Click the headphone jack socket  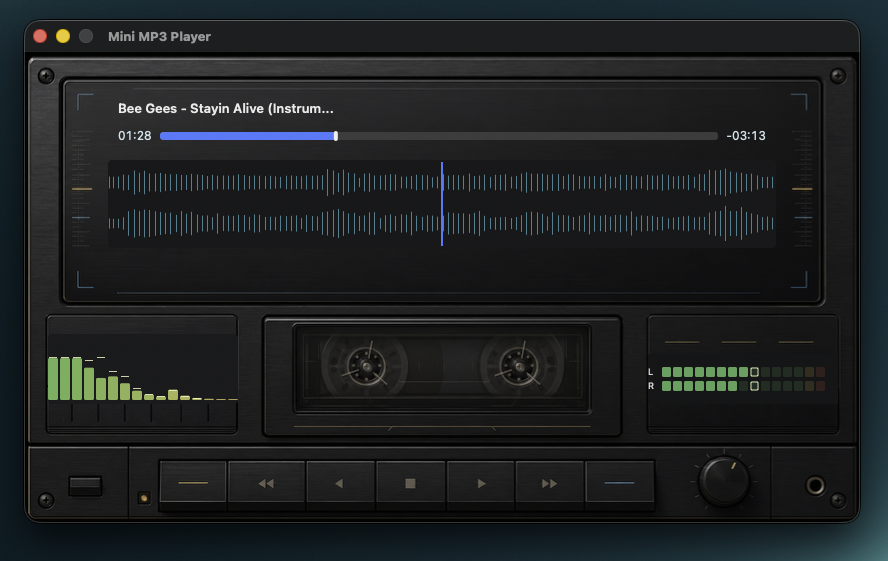pos(815,485)
